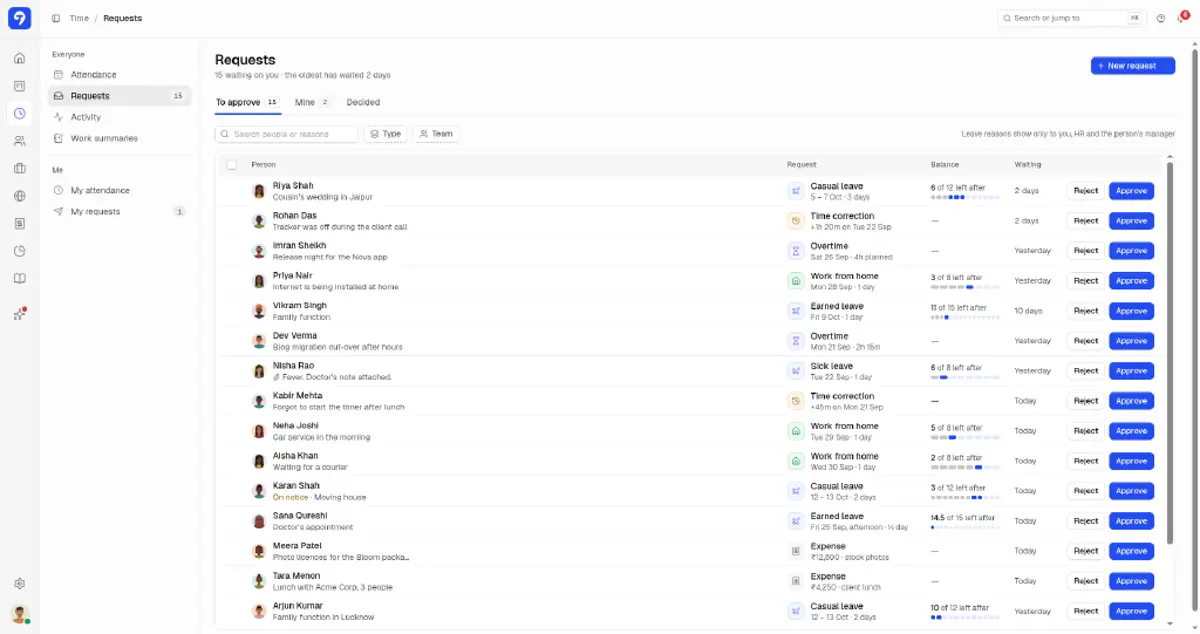Viewport: 1200px width, 634px height.
Task: Click the Time clock icon in the rail
Action: (x=19, y=113)
